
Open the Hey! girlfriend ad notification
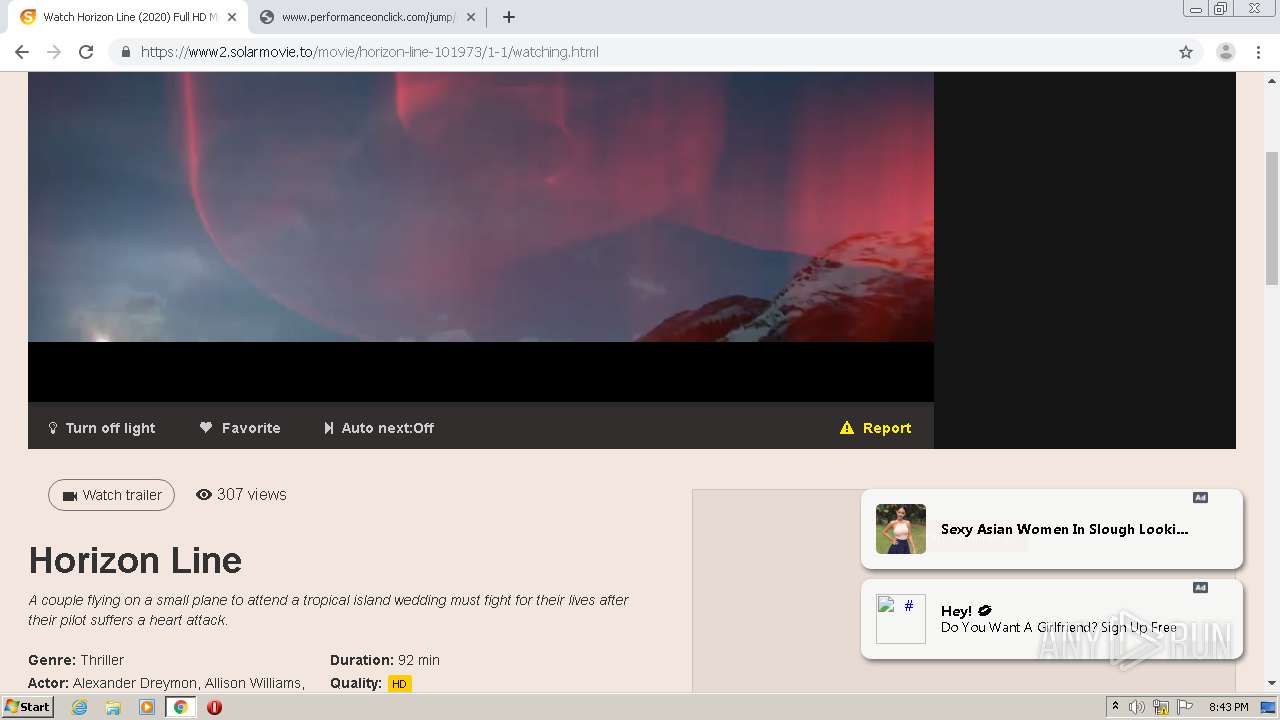click(1051, 619)
